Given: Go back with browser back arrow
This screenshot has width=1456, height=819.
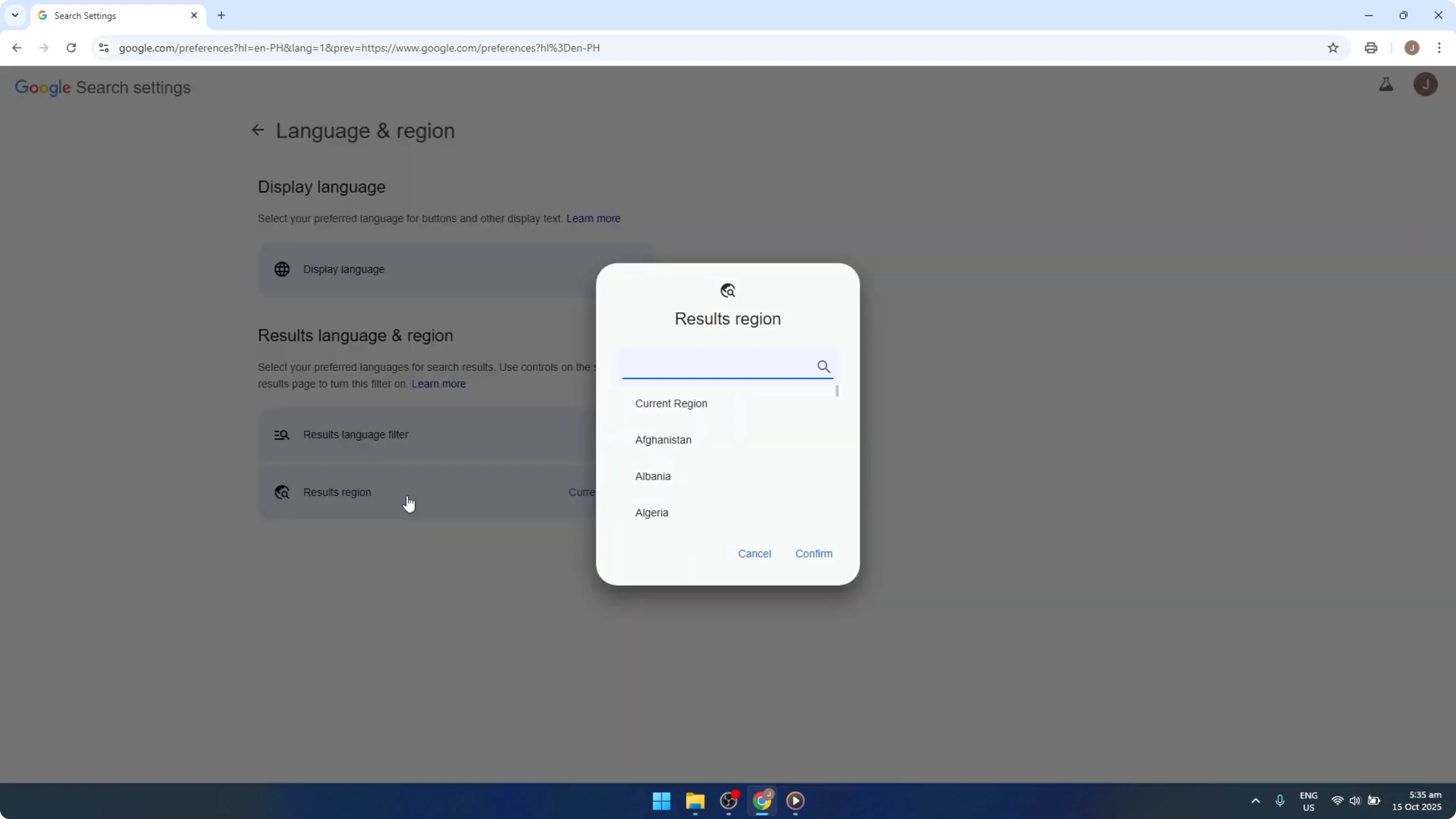Looking at the screenshot, I should tap(17, 48).
